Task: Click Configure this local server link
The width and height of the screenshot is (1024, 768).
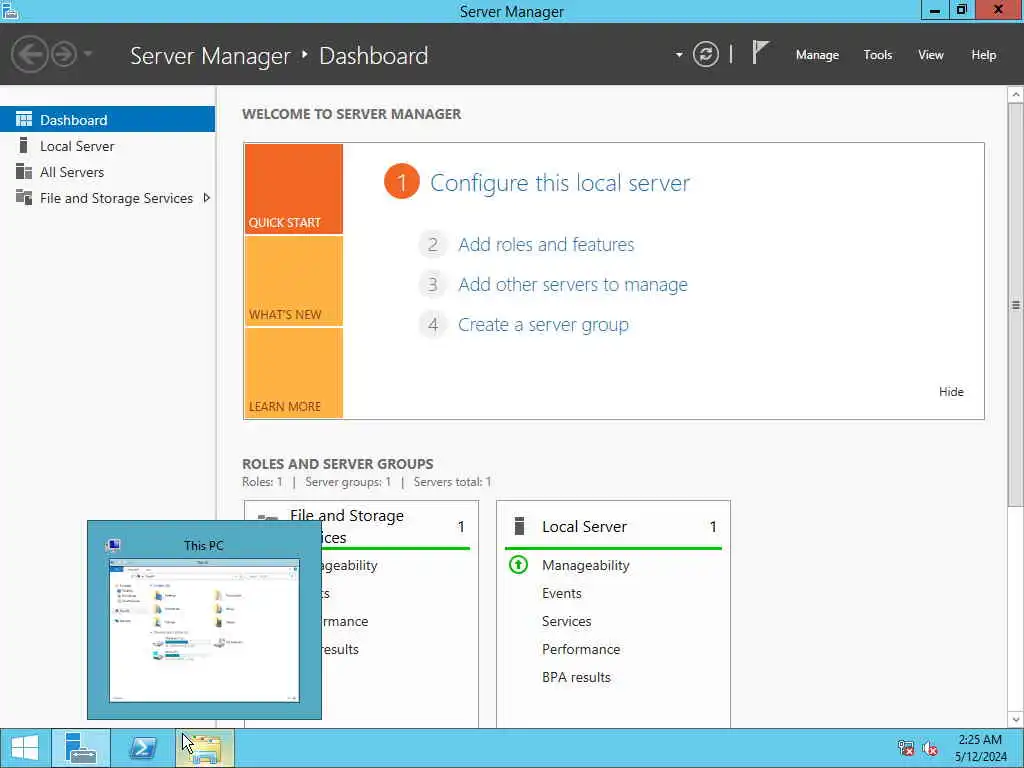Action: point(560,183)
